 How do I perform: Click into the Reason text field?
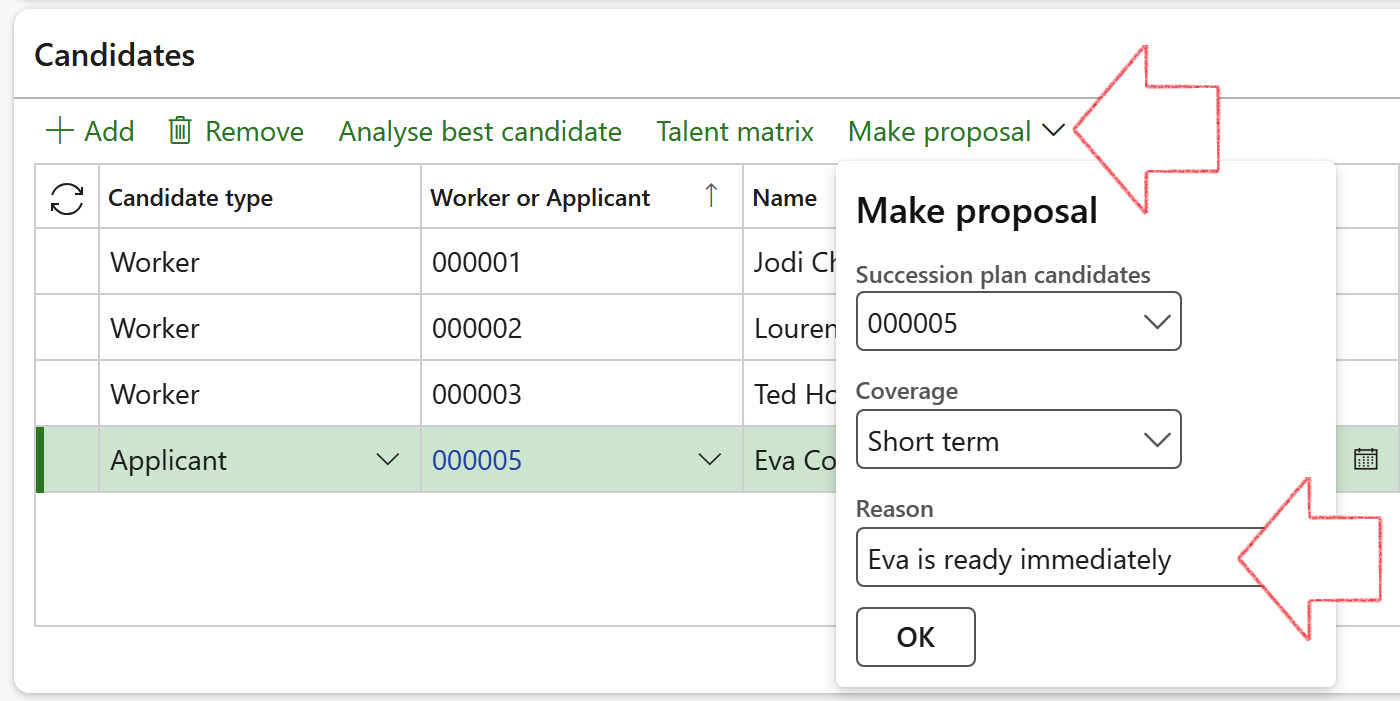click(1050, 559)
